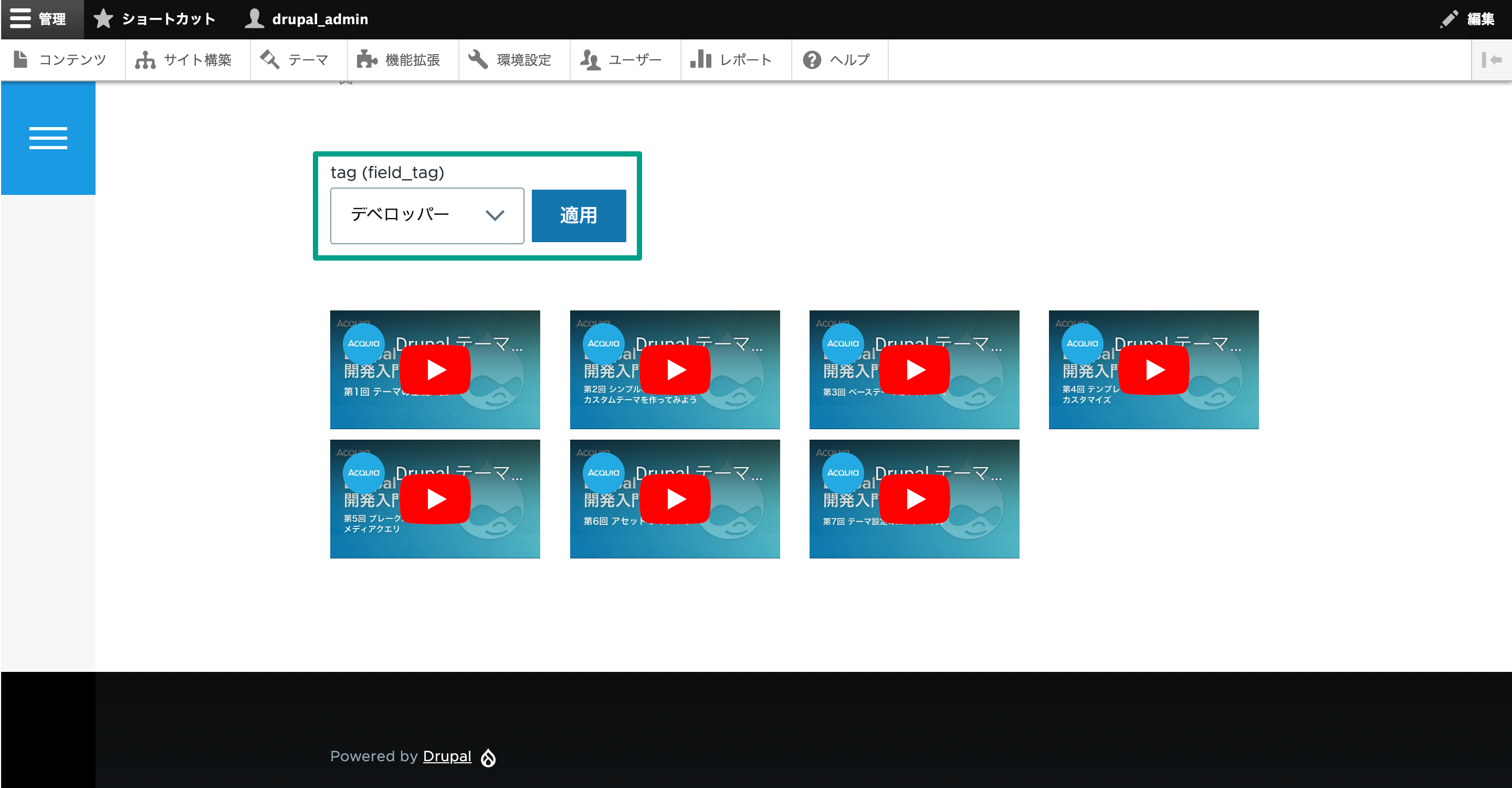Click the Acquia channel logo on 第6回 video
Viewport: 1512px width, 788px height.
point(603,473)
